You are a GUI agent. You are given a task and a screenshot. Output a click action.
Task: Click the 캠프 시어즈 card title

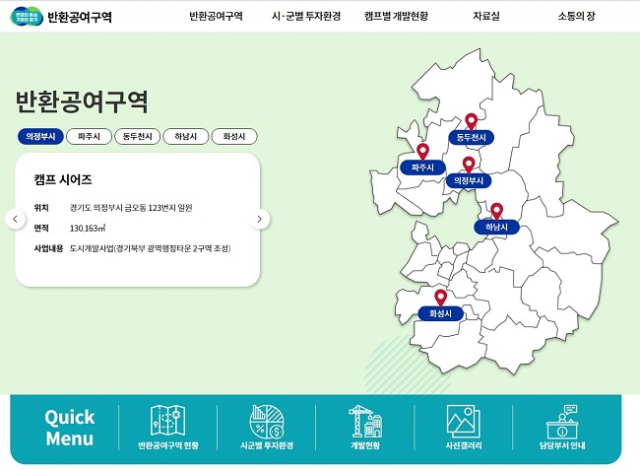coord(63,180)
